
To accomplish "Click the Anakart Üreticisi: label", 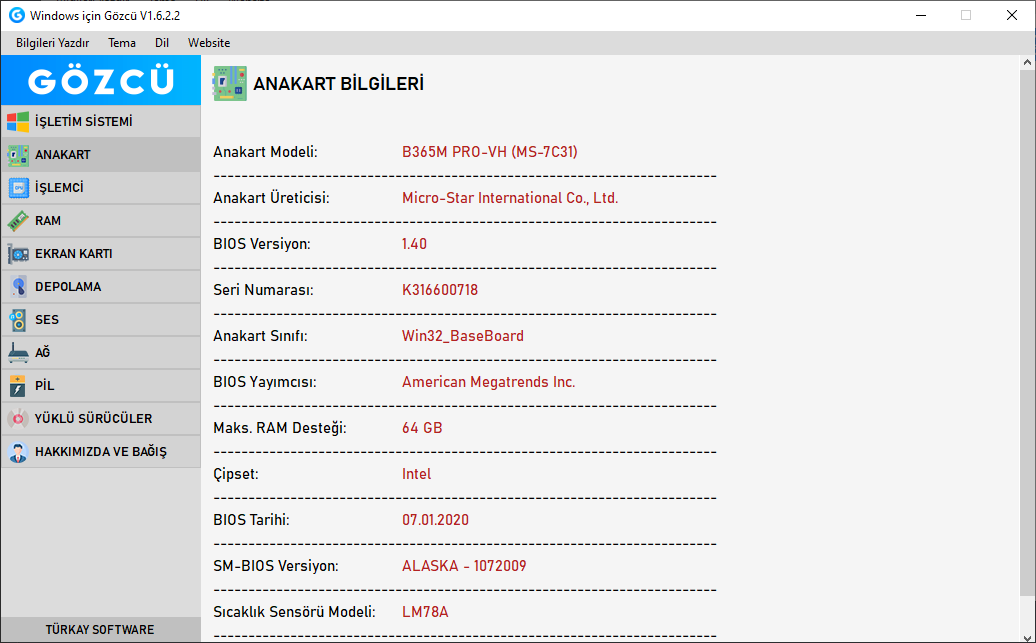I will click(x=271, y=198).
